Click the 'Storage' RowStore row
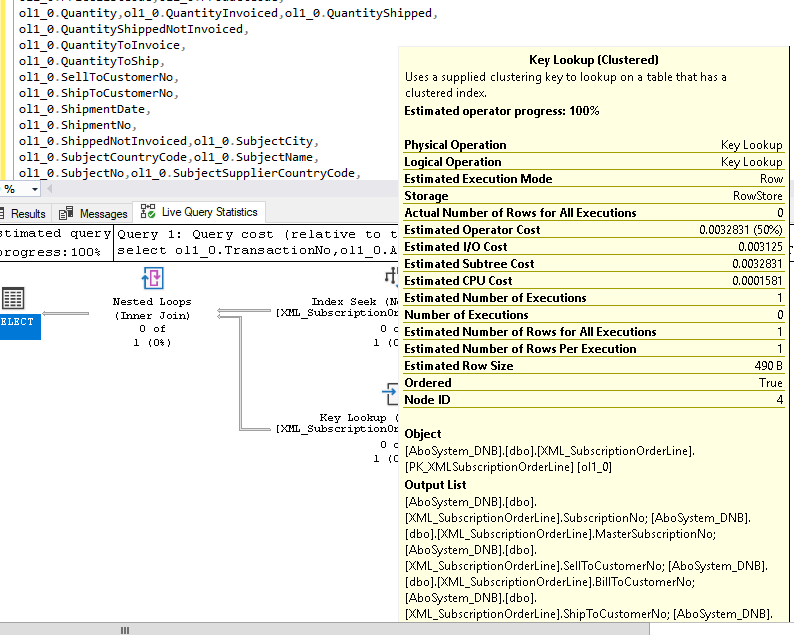794x635 pixels. point(593,196)
